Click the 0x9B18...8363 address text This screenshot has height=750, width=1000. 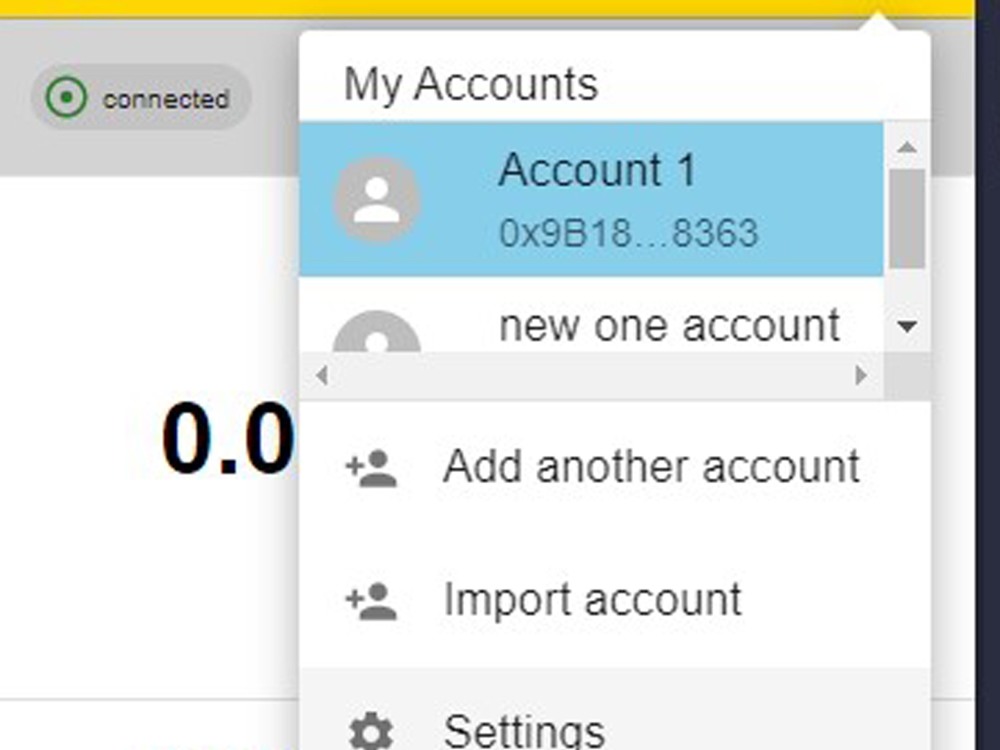(628, 233)
